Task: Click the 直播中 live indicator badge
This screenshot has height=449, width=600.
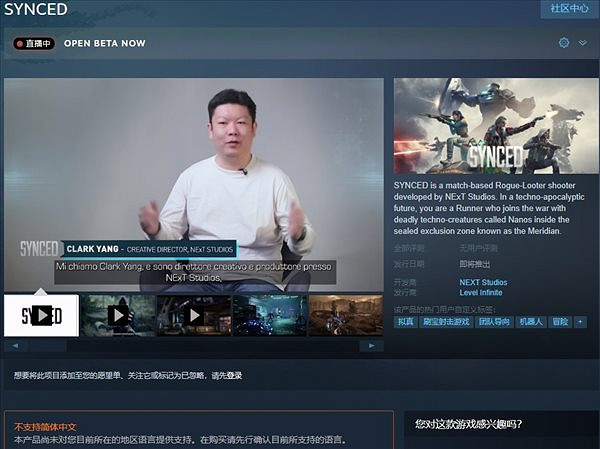Action: (x=34, y=43)
